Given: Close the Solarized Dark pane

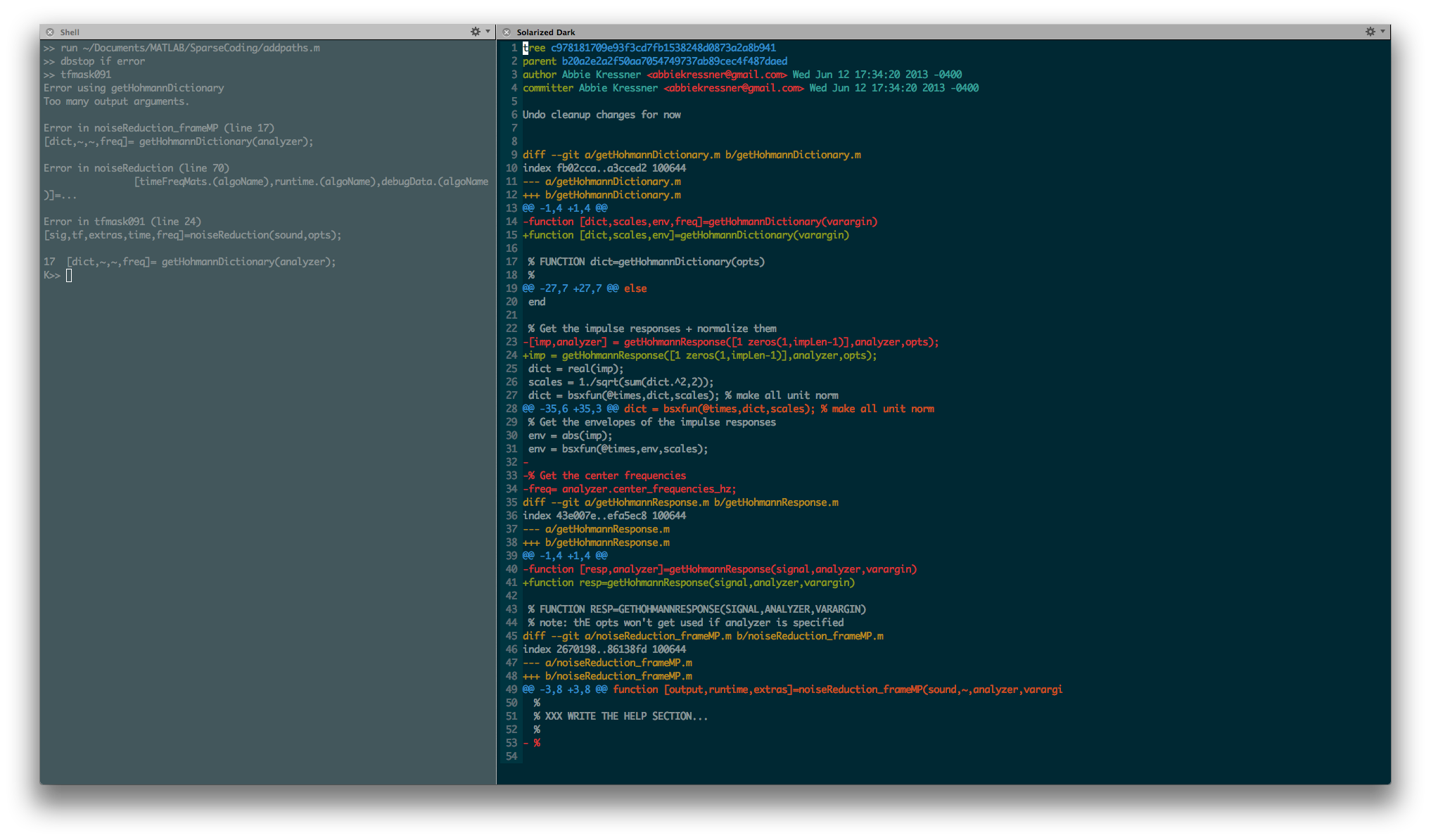Looking at the screenshot, I should 507,32.
